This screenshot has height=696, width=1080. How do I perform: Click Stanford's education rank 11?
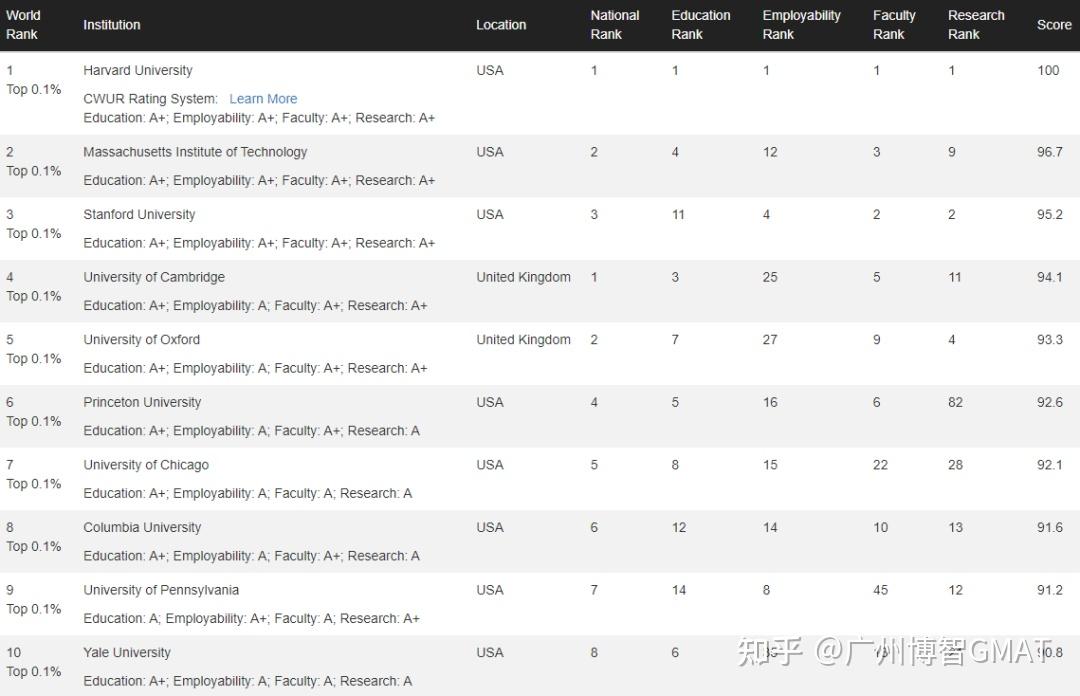coord(678,214)
